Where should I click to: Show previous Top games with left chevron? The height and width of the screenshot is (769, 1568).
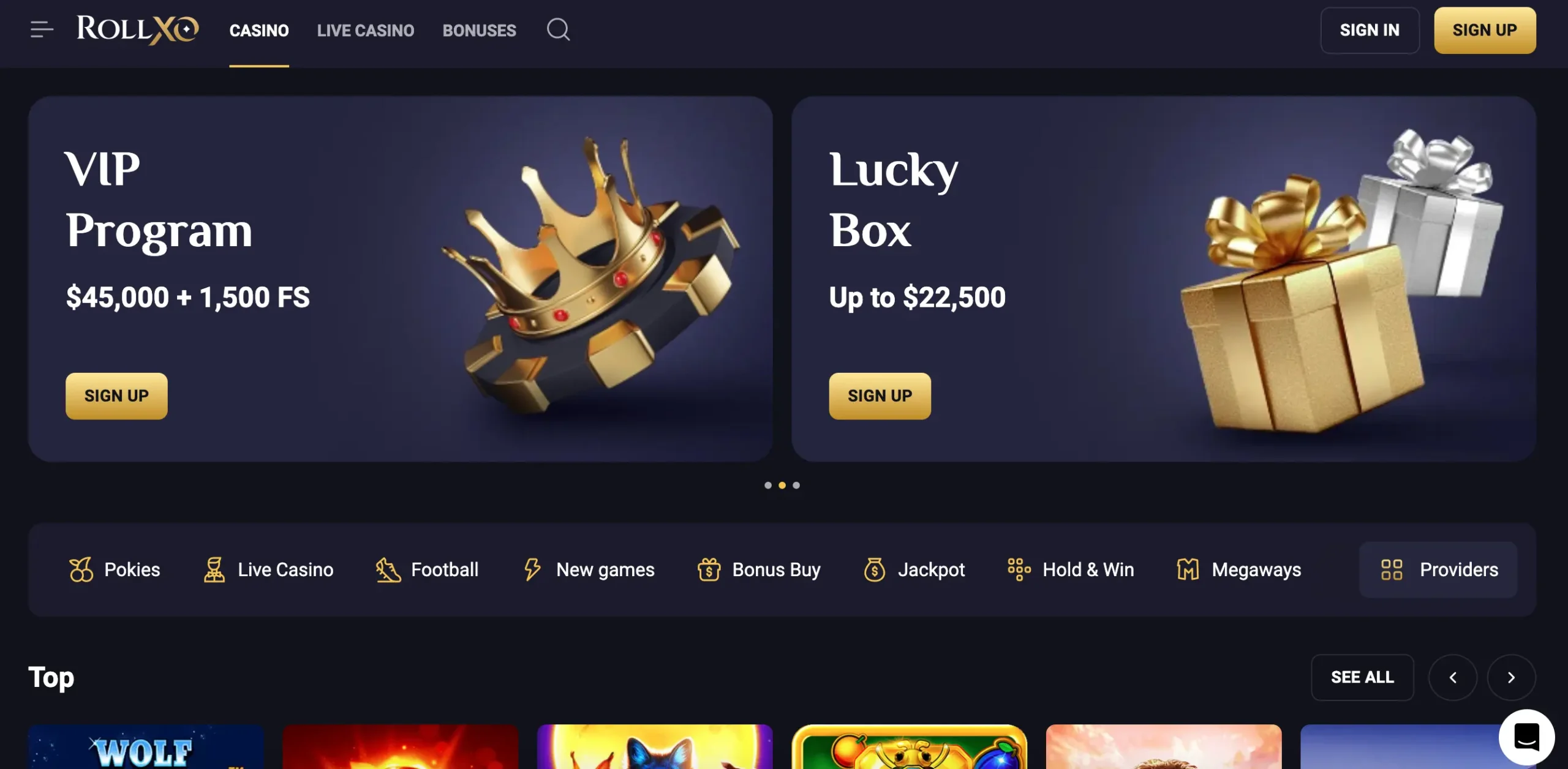(x=1452, y=677)
